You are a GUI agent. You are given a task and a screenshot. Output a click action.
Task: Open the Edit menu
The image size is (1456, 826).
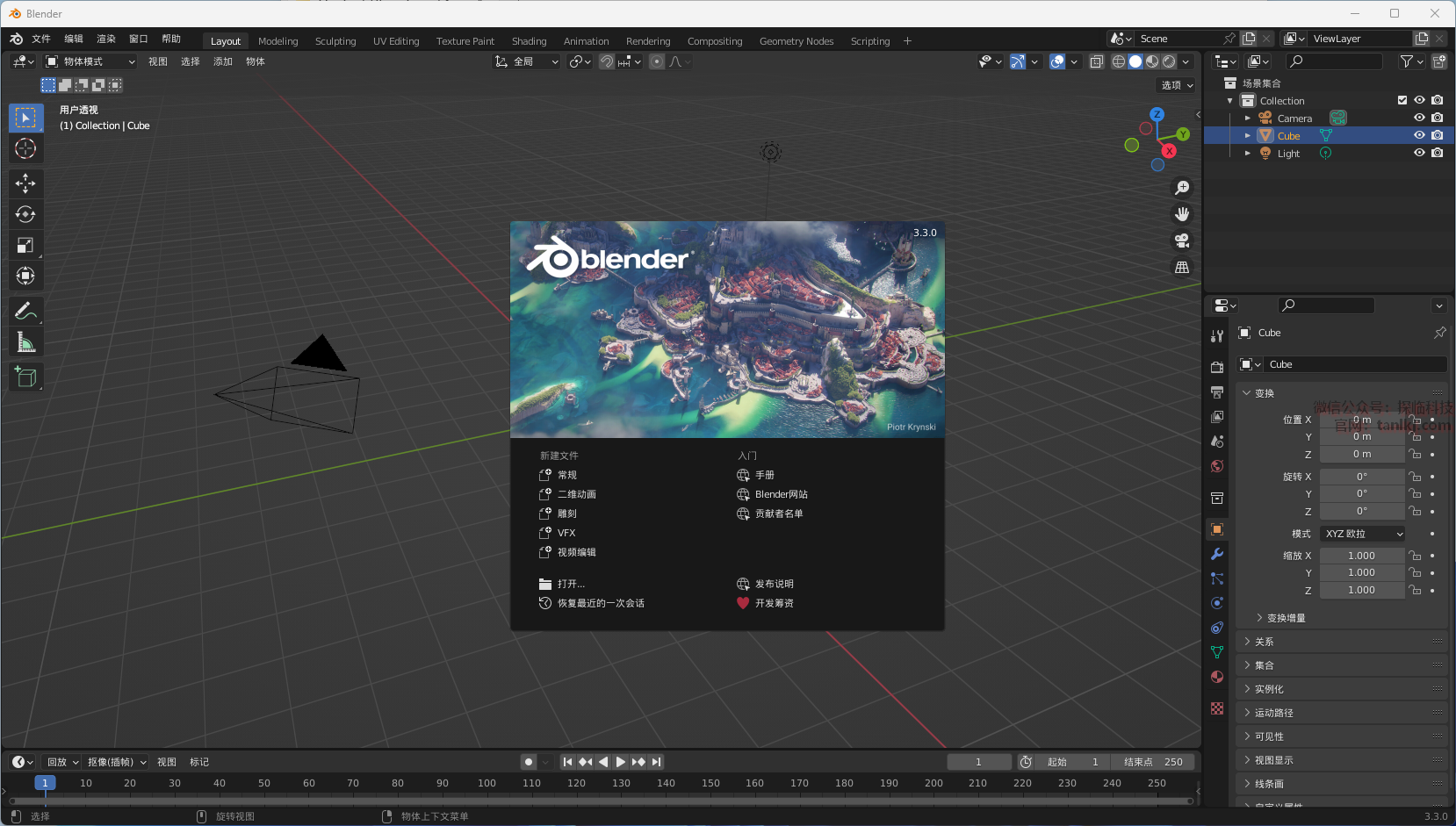pyautogui.click(x=74, y=39)
